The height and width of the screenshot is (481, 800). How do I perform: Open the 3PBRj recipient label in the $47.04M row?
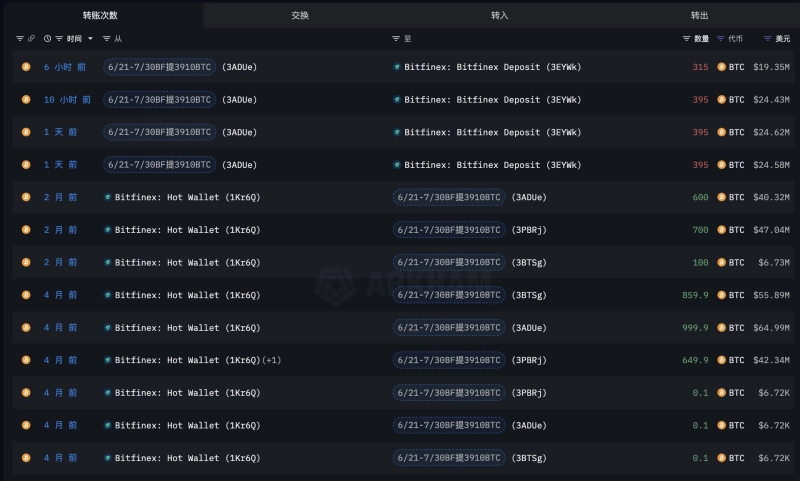(x=529, y=230)
